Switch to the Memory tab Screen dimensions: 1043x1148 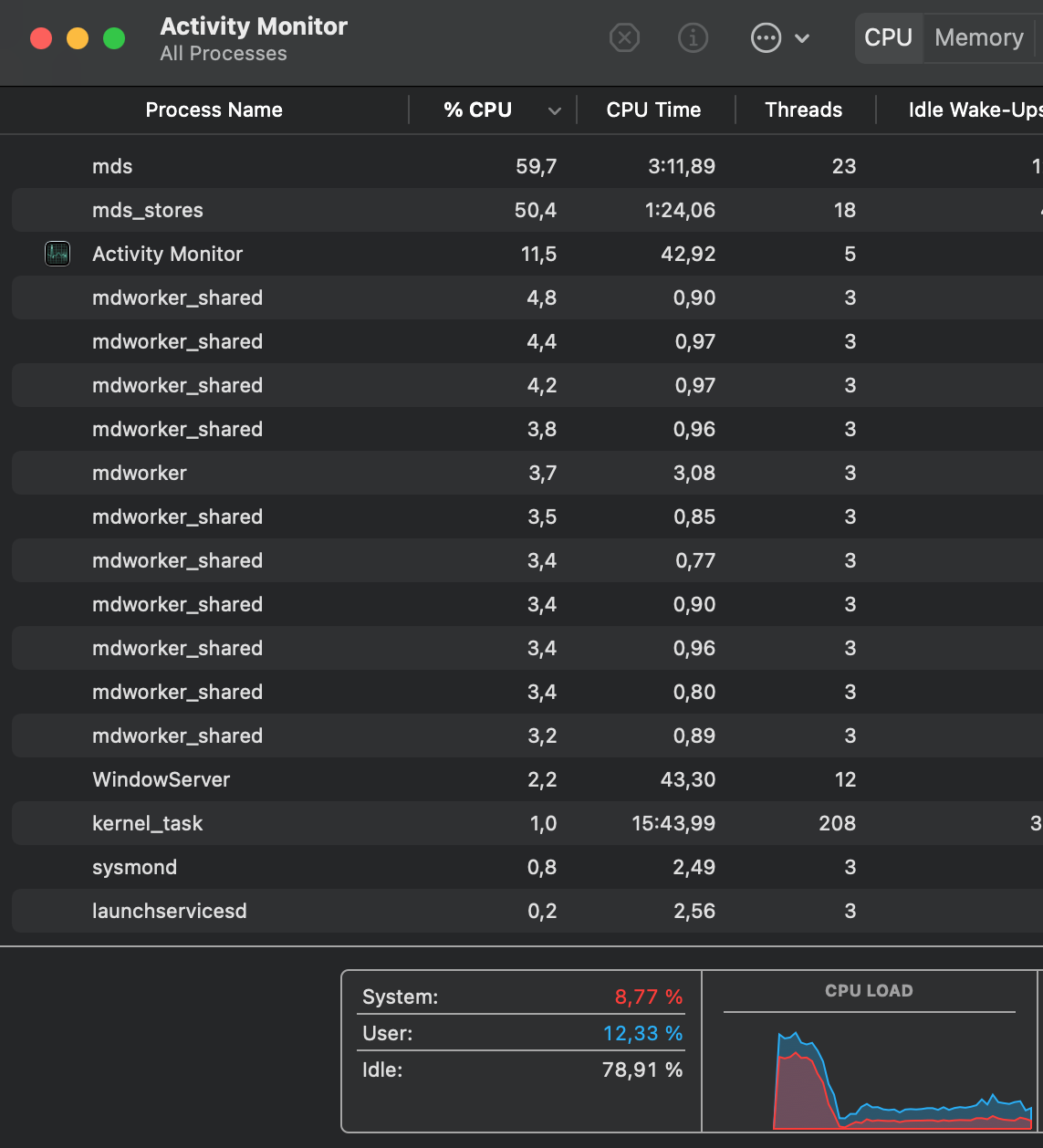click(979, 38)
